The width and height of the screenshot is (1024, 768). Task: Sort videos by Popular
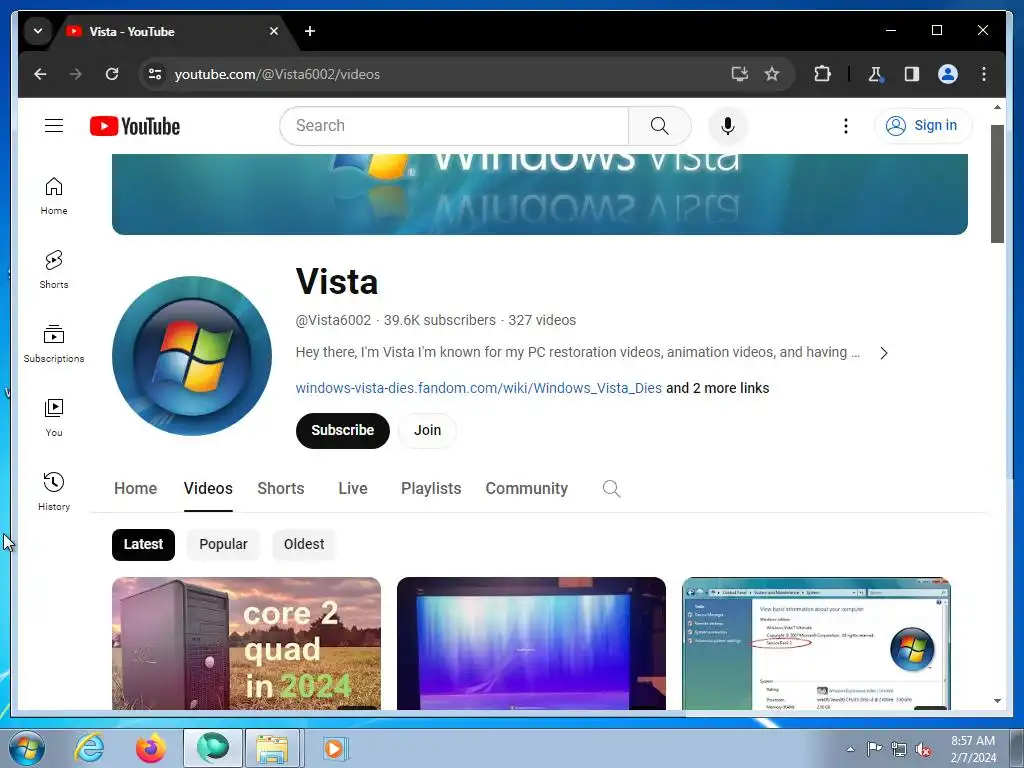[223, 545]
